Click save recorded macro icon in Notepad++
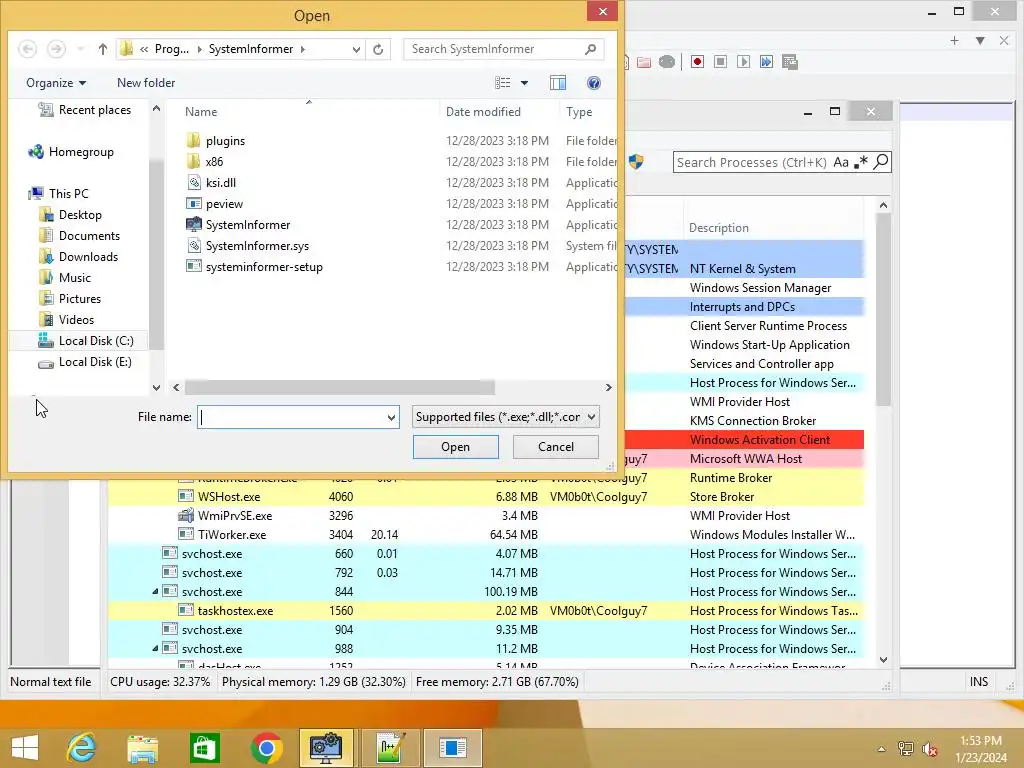Image resolution: width=1024 pixels, height=768 pixels. click(x=790, y=62)
